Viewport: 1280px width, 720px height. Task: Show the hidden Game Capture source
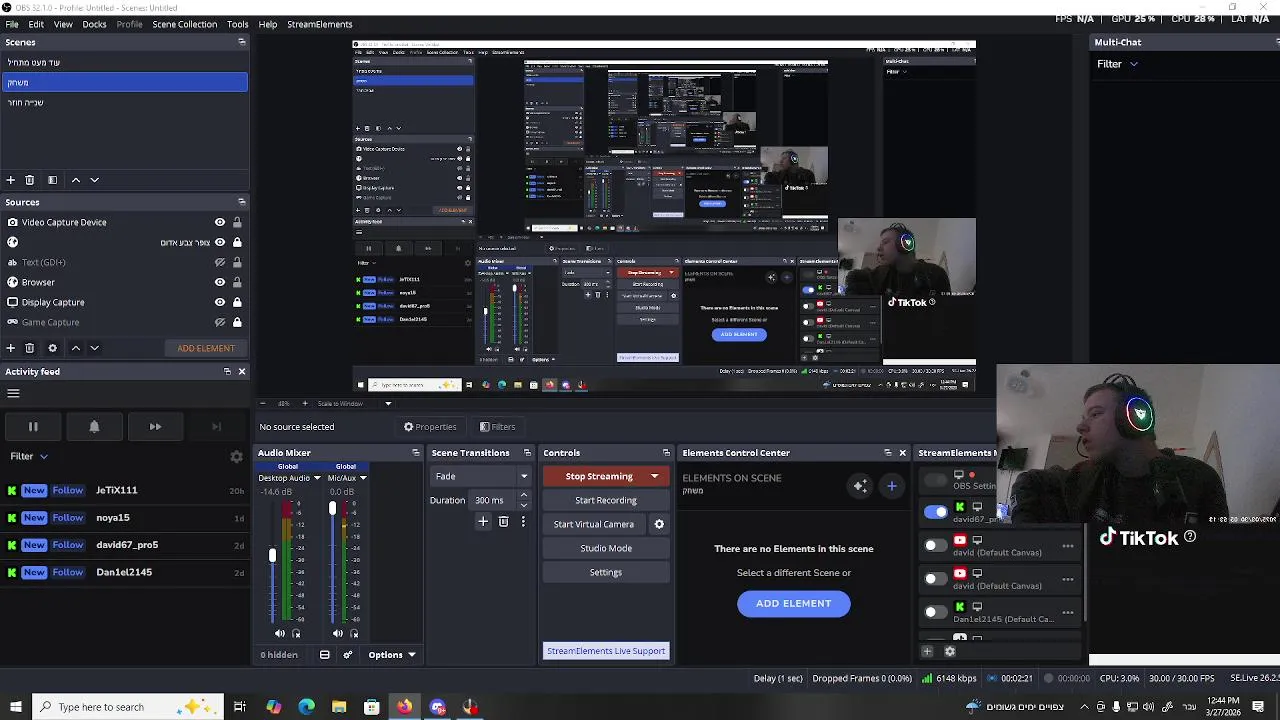click(x=220, y=322)
